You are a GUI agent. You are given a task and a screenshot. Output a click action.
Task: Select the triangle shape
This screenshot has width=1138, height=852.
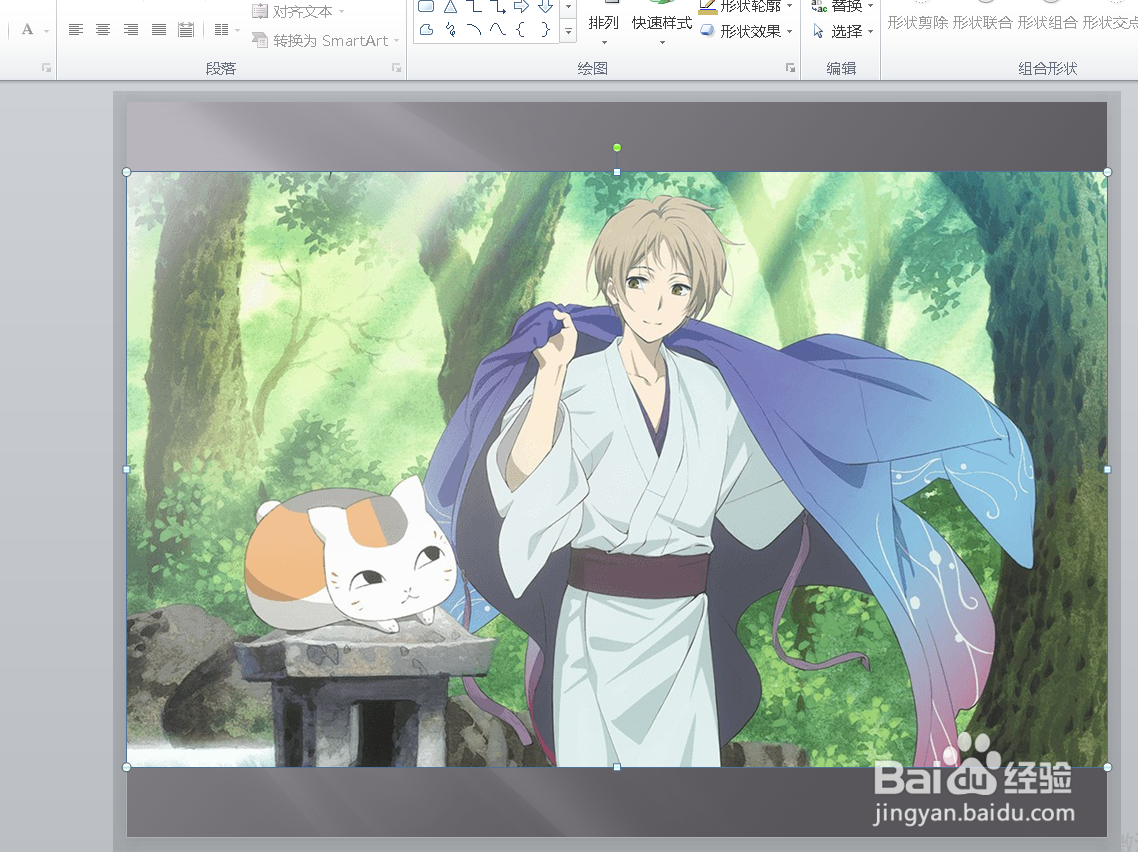click(450, 7)
